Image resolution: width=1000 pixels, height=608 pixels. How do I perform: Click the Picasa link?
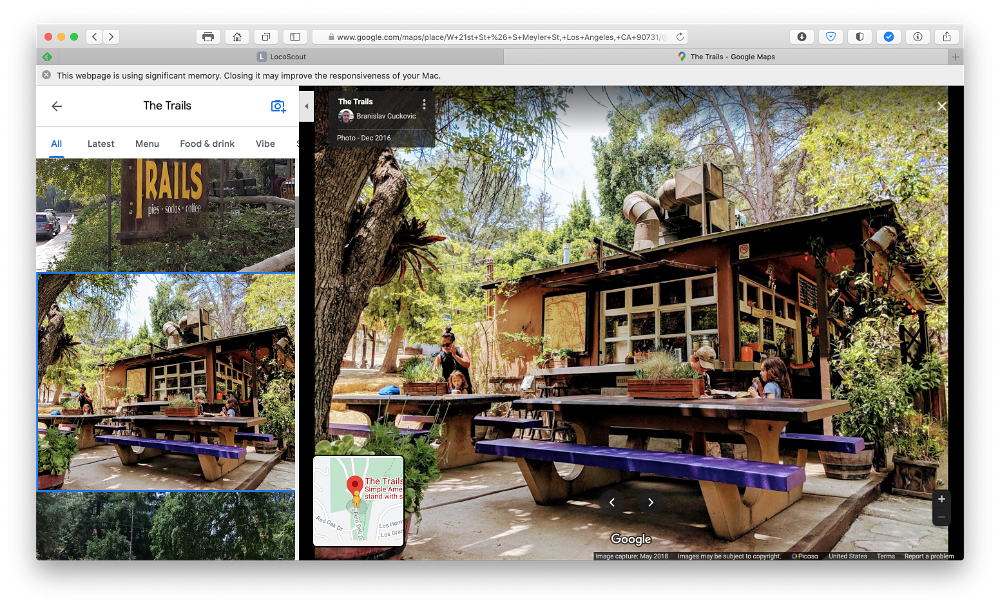coord(805,556)
